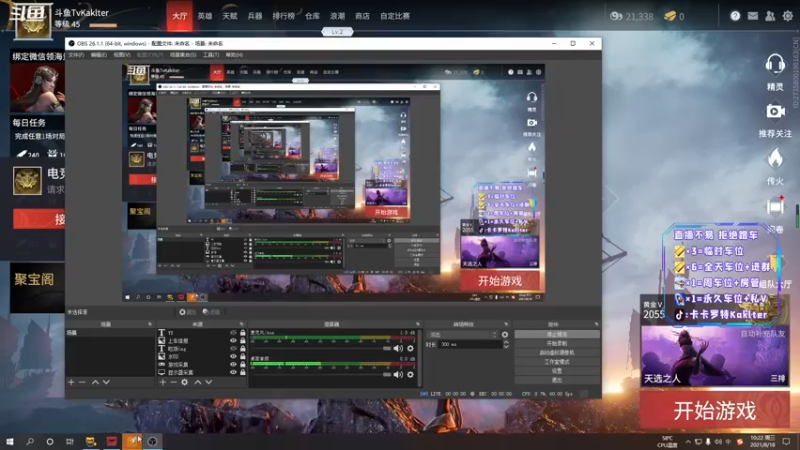
Task: Switch to the 英雄 tab in the game
Action: tap(205, 16)
